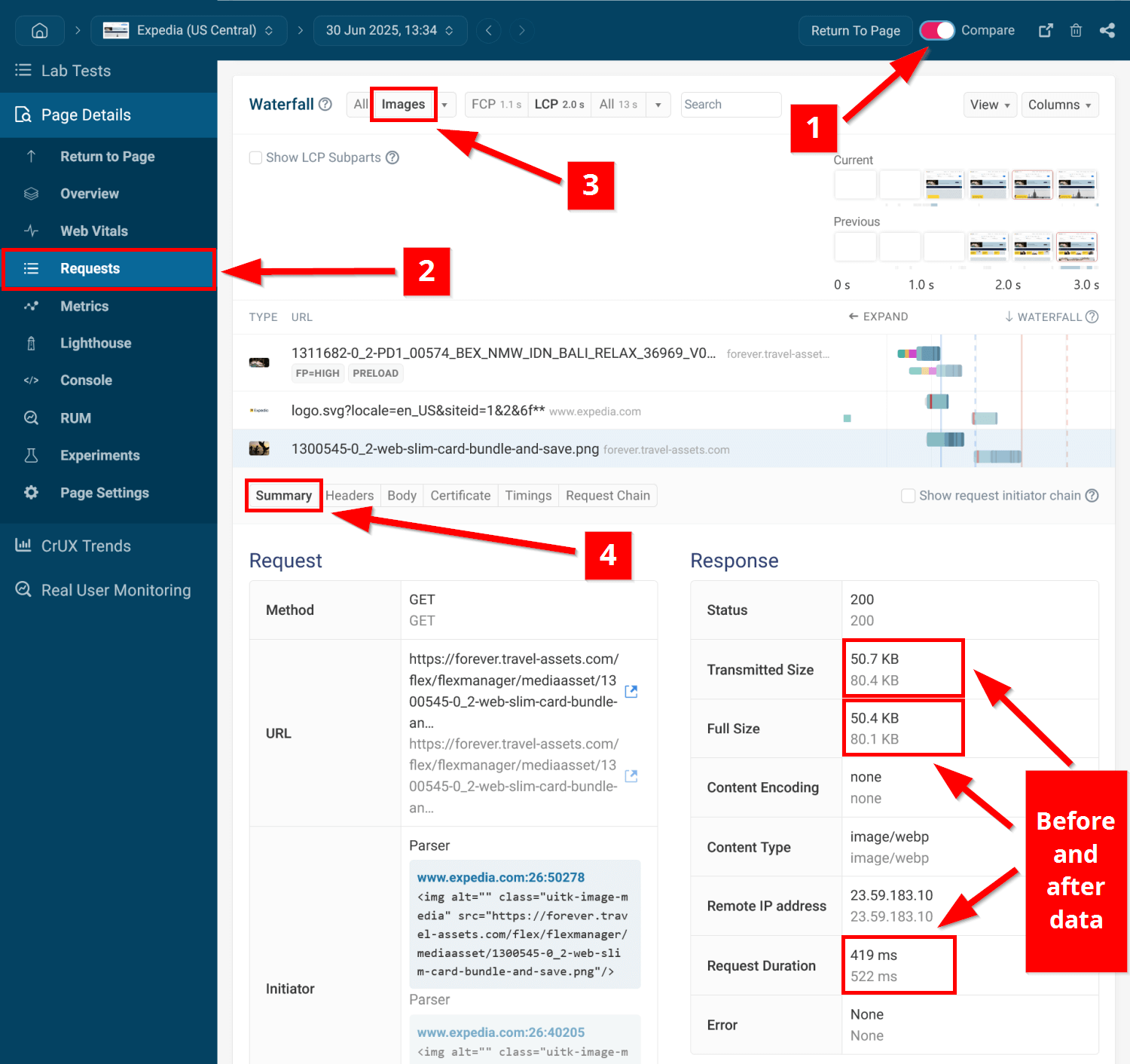The width and height of the screenshot is (1130, 1064).
Task: Go to next test arrow
Action: [x=521, y=30]
